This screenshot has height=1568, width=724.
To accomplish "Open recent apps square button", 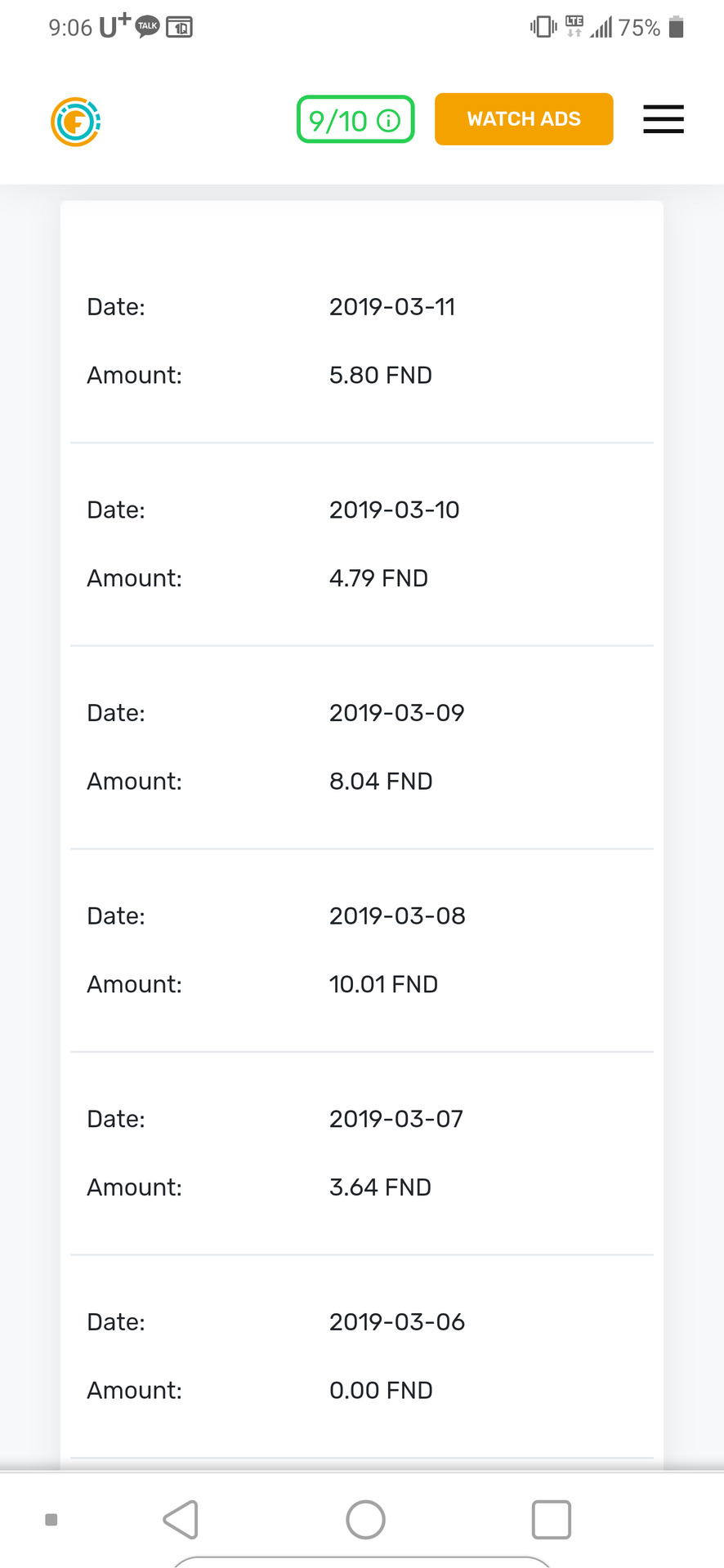I will tap(551, 1520).
